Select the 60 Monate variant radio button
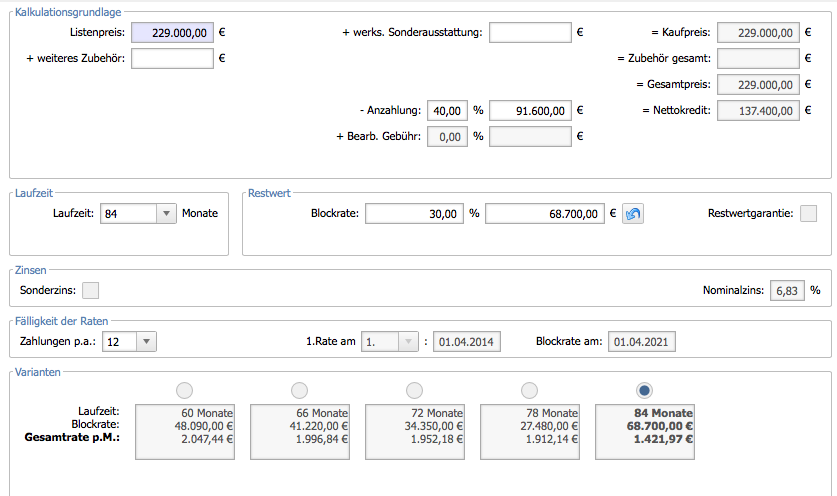This screenshot has height=496, width=837. tap(184, 390)
